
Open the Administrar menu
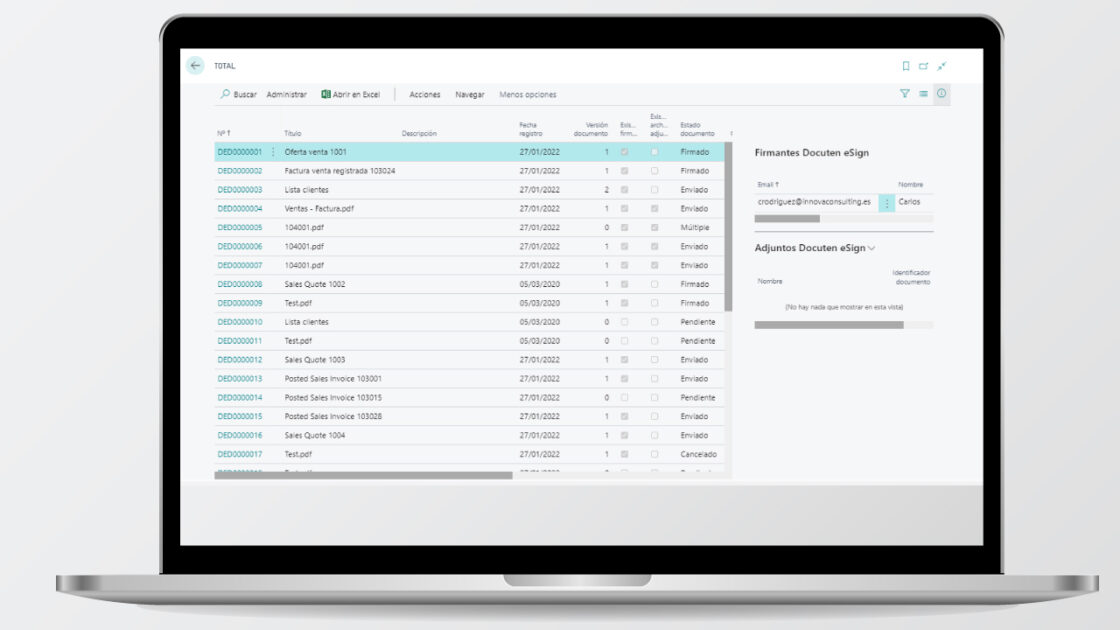[x=287, y=95]
